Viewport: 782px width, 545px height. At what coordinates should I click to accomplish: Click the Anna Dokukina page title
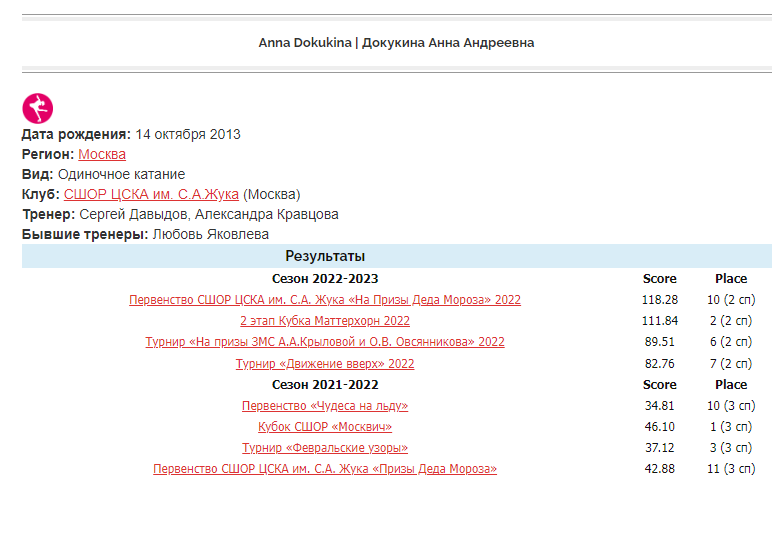[x=396, y=43]
